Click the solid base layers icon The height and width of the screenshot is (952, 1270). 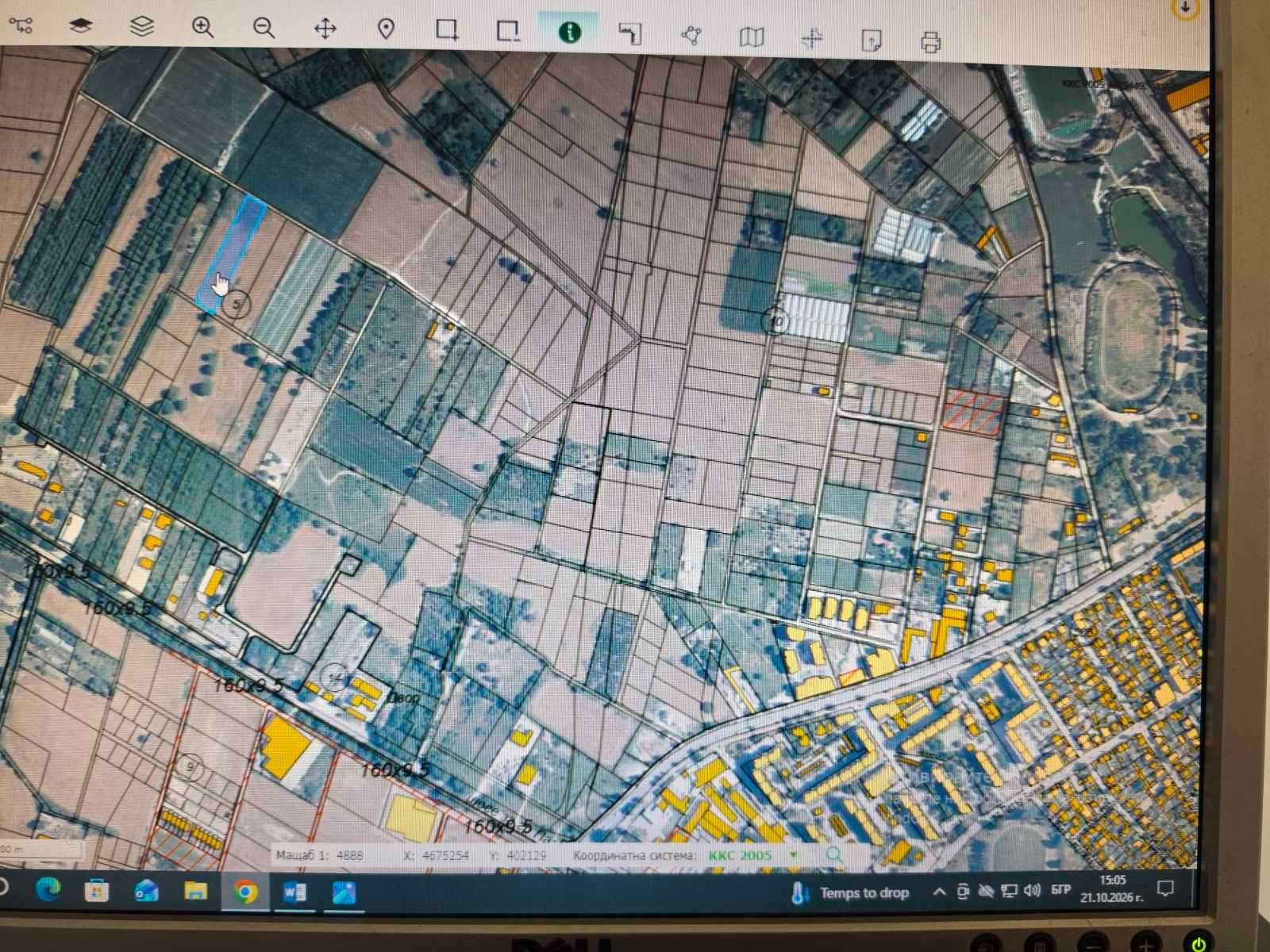tap(80, 26)
